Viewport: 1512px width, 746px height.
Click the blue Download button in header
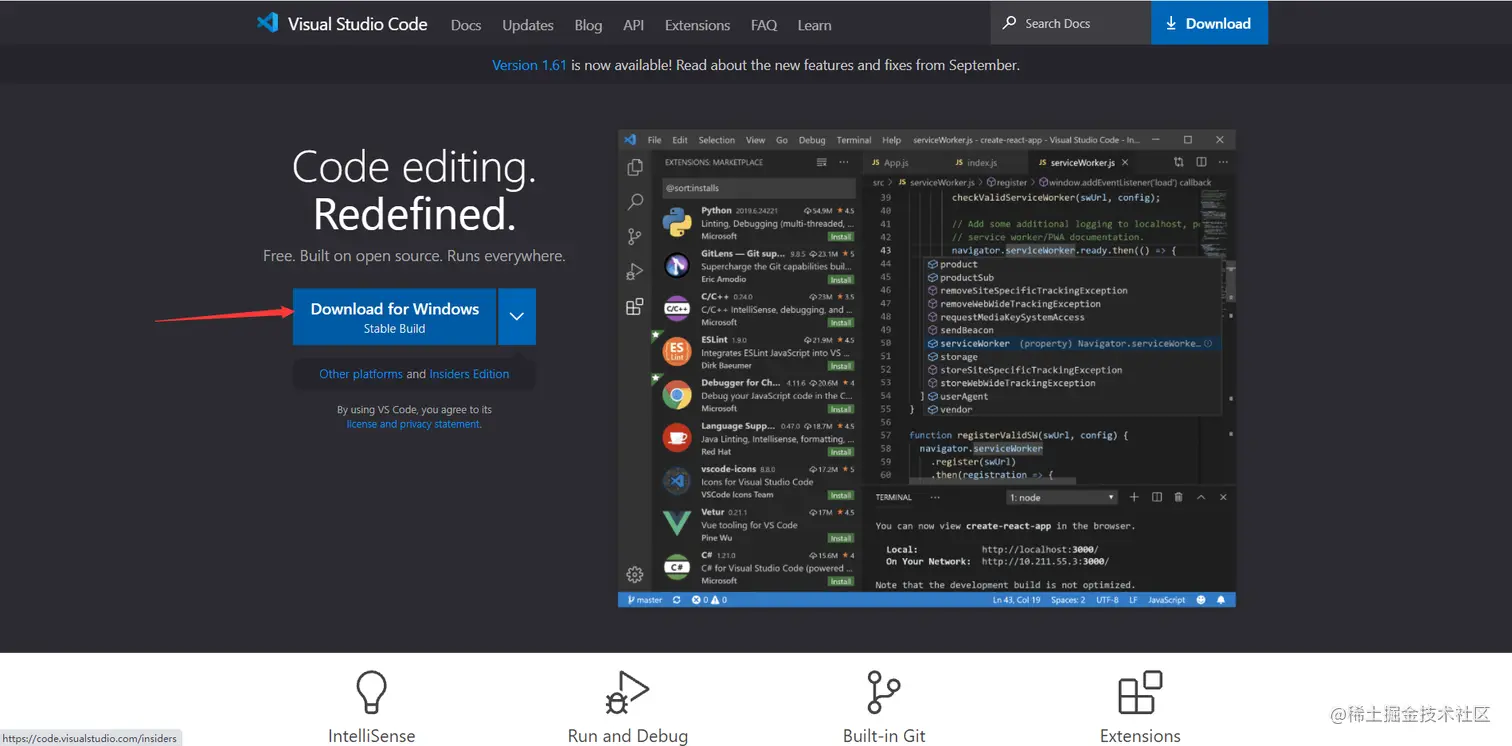[x=1209, y=23]
